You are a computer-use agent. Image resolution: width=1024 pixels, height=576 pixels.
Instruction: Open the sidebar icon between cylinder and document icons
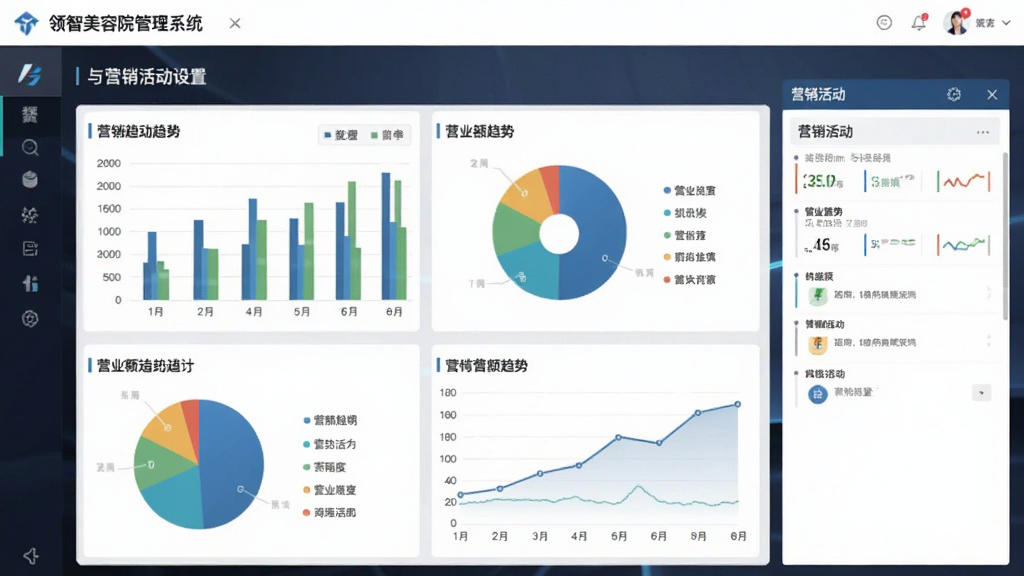click(x=30, y=215)
